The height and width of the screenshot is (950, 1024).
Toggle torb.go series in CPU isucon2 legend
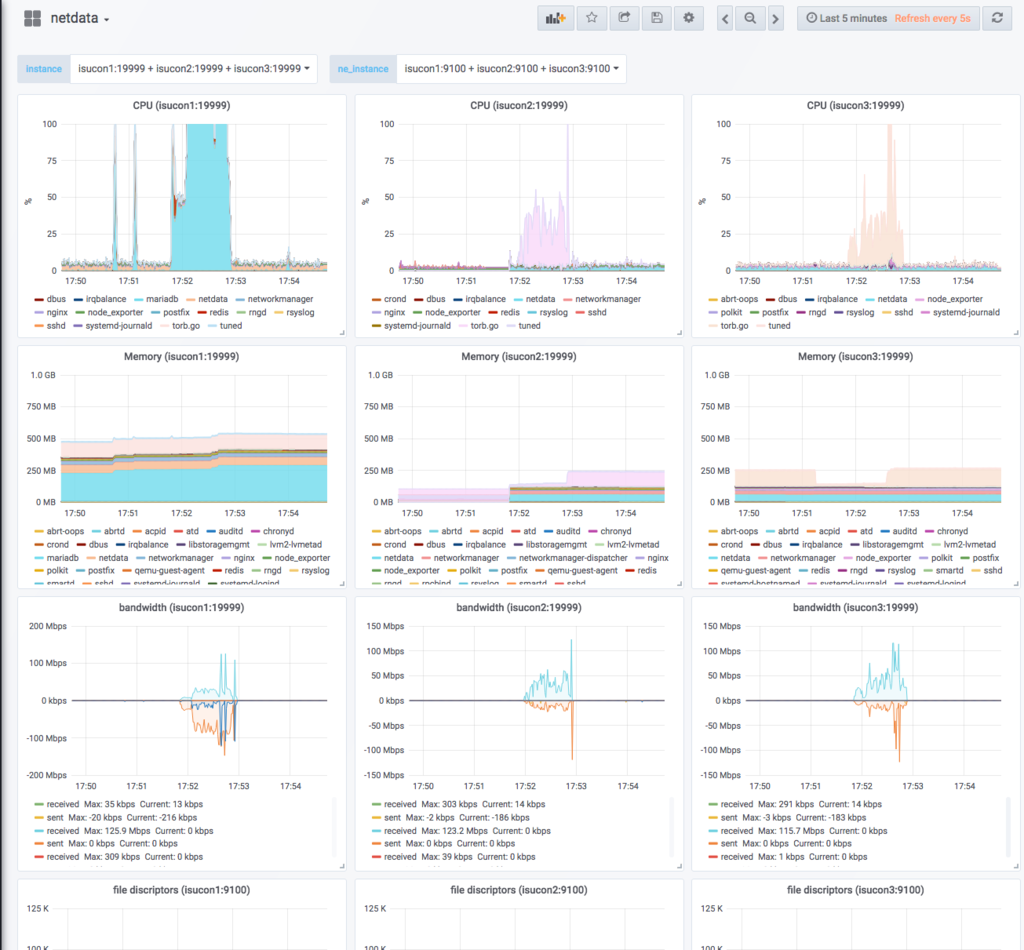(x=485, y=326)
